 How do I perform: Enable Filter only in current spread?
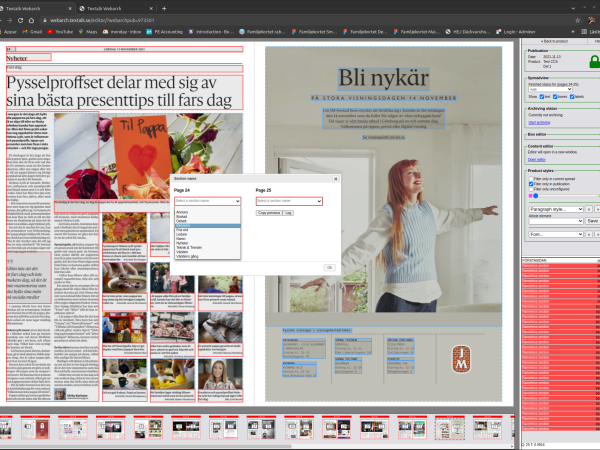pyautogui.click(x=531, y=179)
